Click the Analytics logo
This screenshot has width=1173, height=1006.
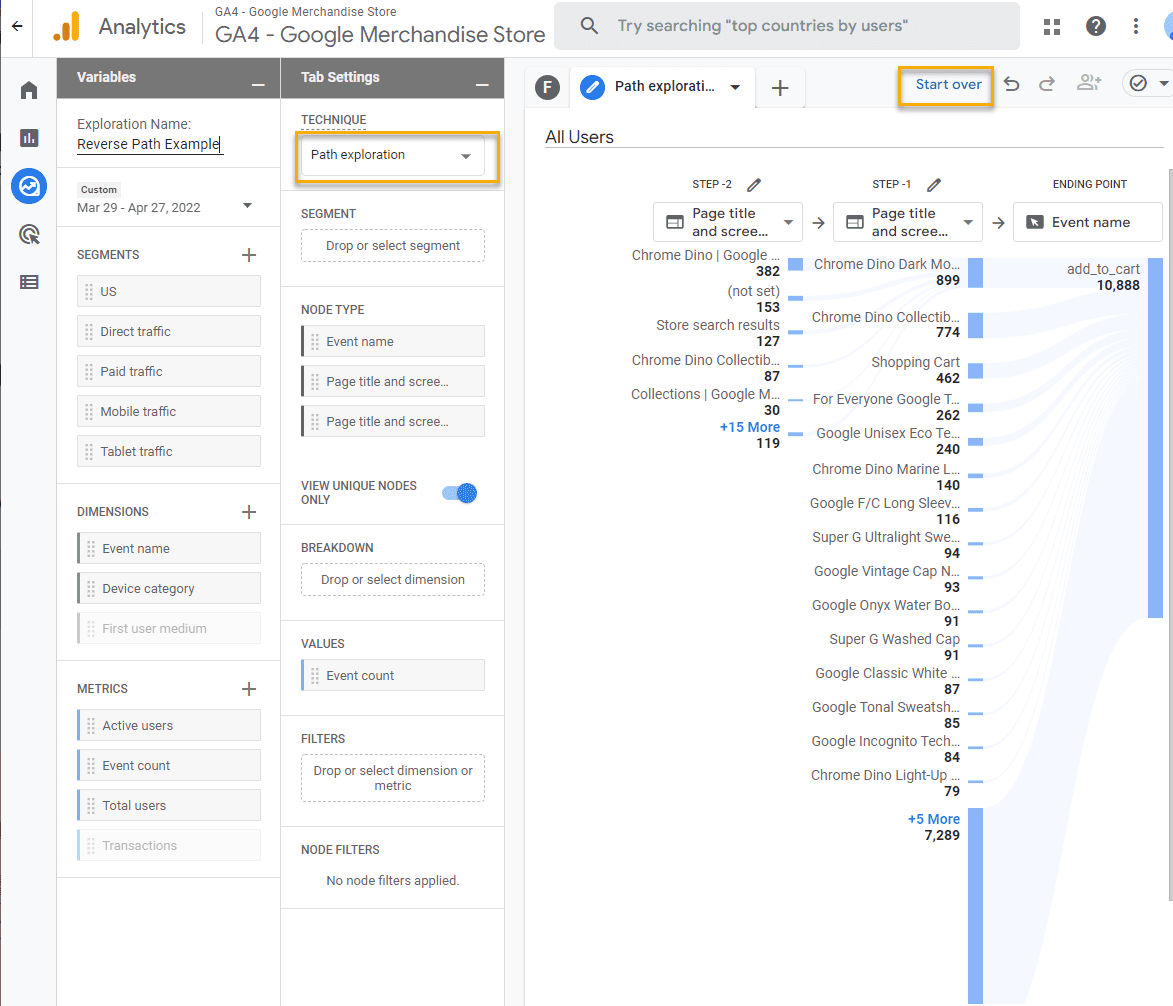(x=67, y=27)
